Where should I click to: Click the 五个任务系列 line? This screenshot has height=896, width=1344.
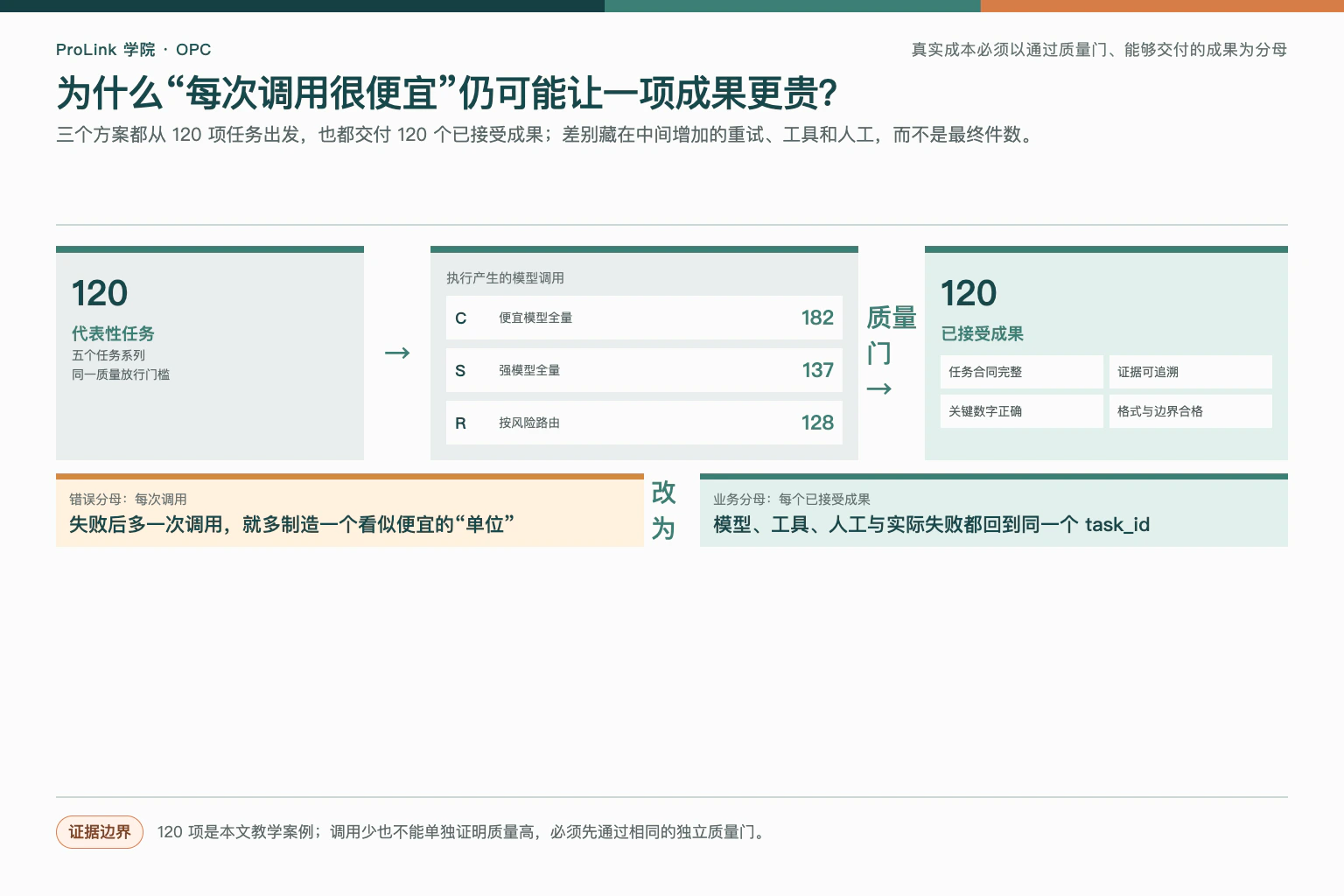[x=108, y=355]
